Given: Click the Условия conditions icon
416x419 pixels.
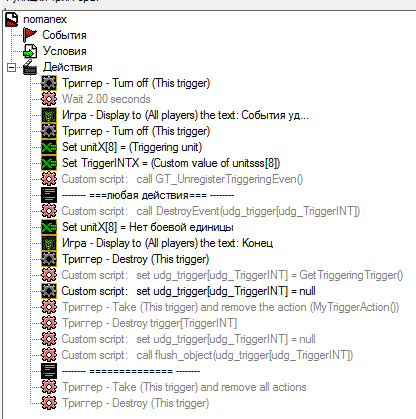Looking at the screenshot, I should pyautogui.click(x=30, y=51).
